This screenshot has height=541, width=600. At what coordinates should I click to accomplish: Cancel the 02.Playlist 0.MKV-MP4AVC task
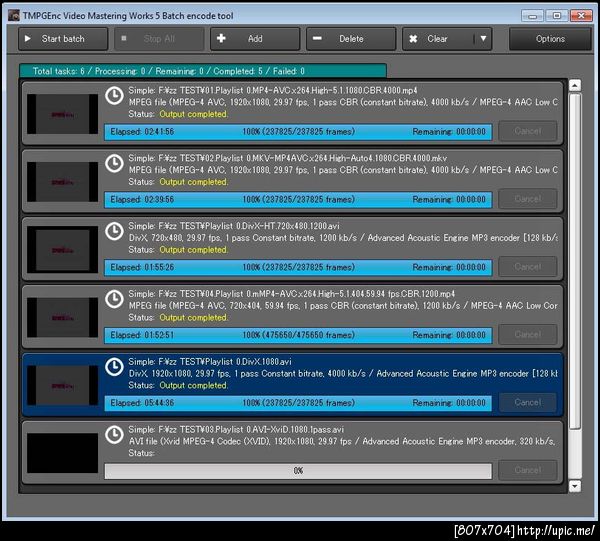coord(528,199)
